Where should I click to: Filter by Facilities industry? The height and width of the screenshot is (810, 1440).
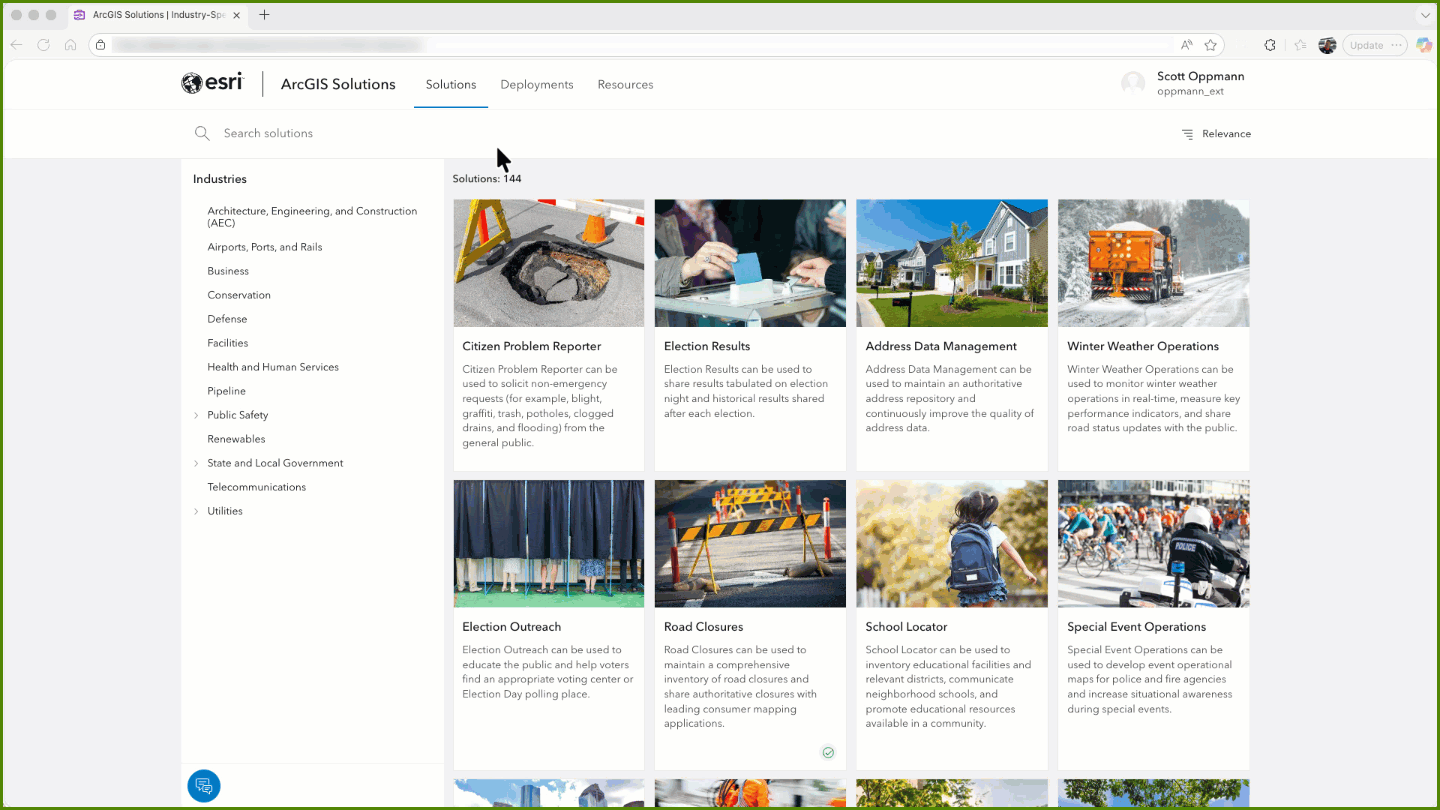tap(228, 343)
